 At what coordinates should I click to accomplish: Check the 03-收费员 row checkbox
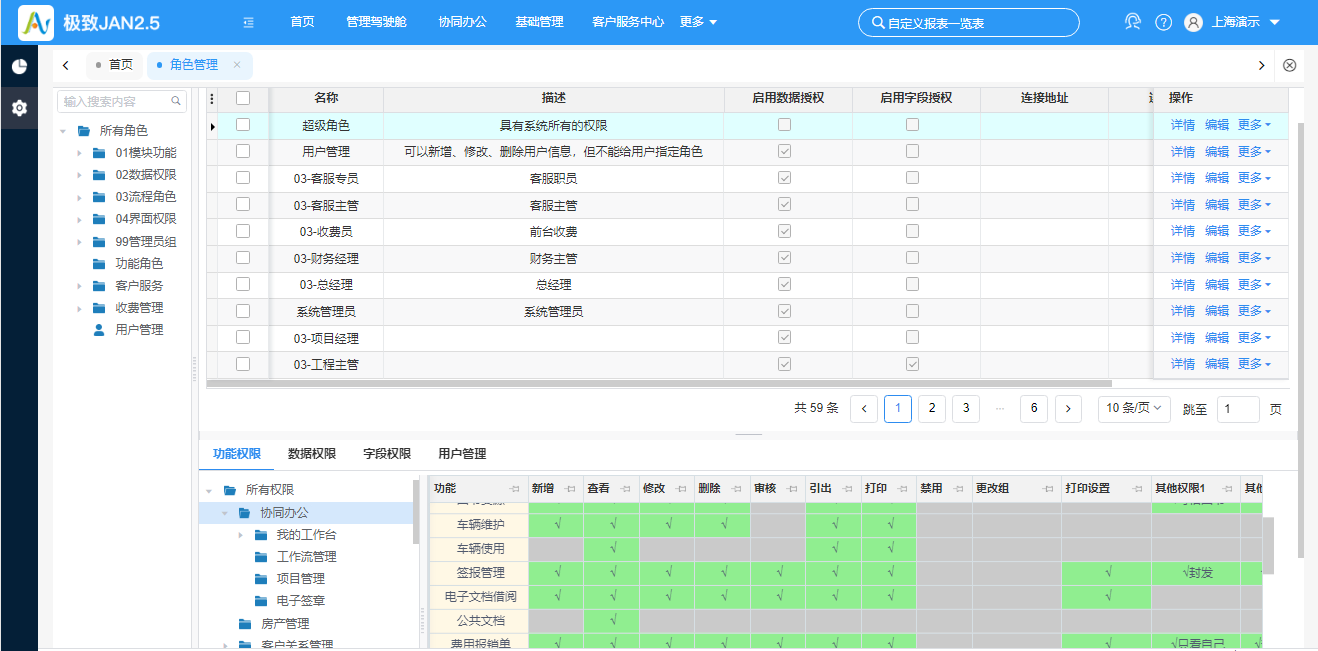tap(243, 231)
